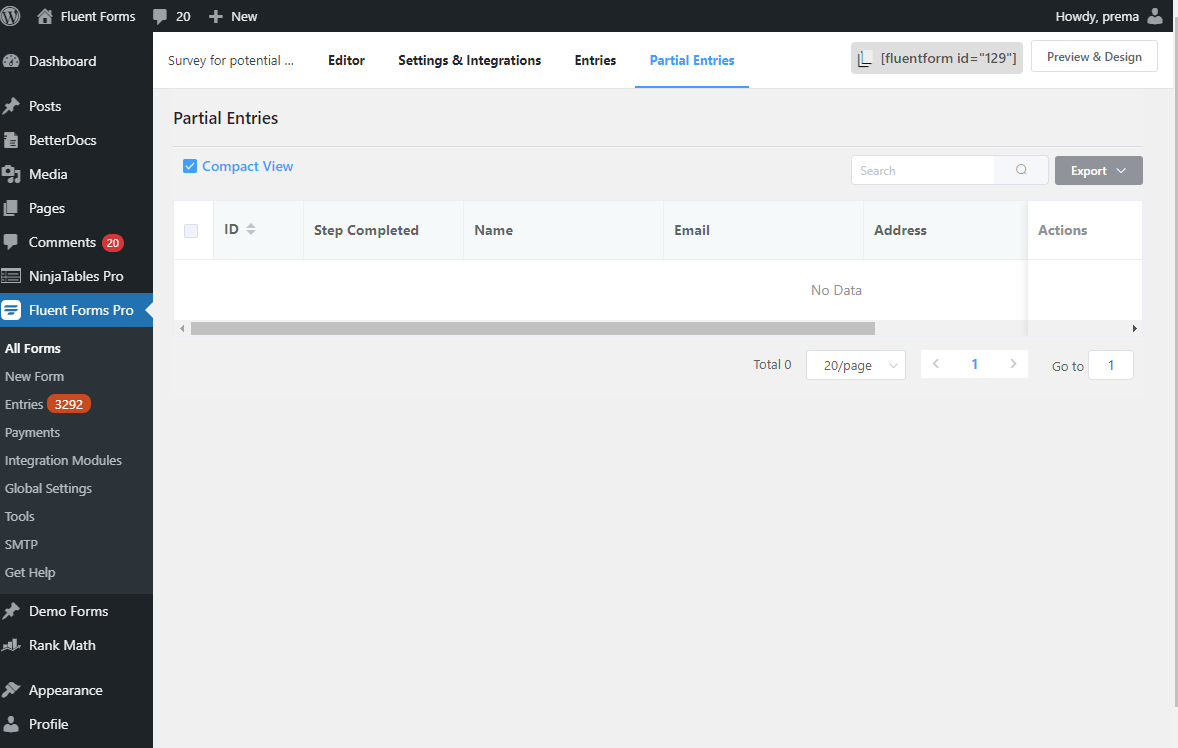The image size is (1178, 748).
Task: Open the Payments submenu item
Action: coord(32,433)
